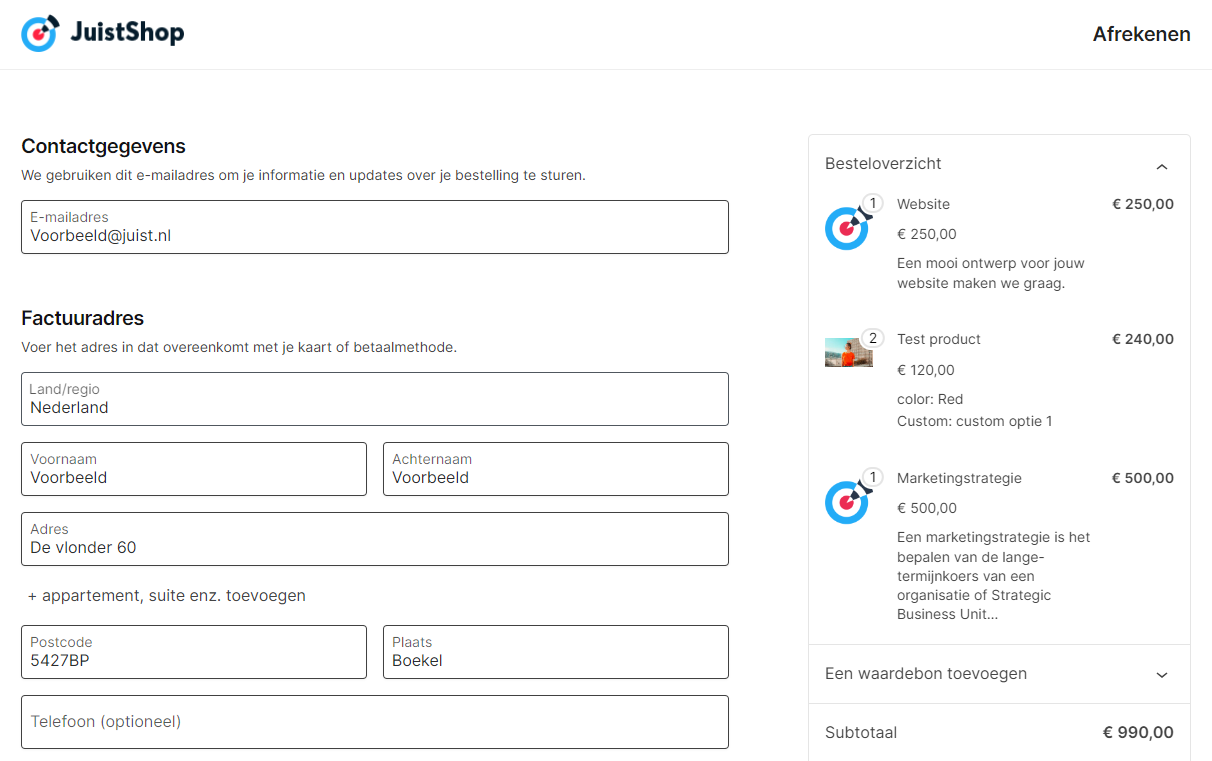This screenshot has height=761, width=1212.
Task: Click into the Voornaam field
Action: 193,469
